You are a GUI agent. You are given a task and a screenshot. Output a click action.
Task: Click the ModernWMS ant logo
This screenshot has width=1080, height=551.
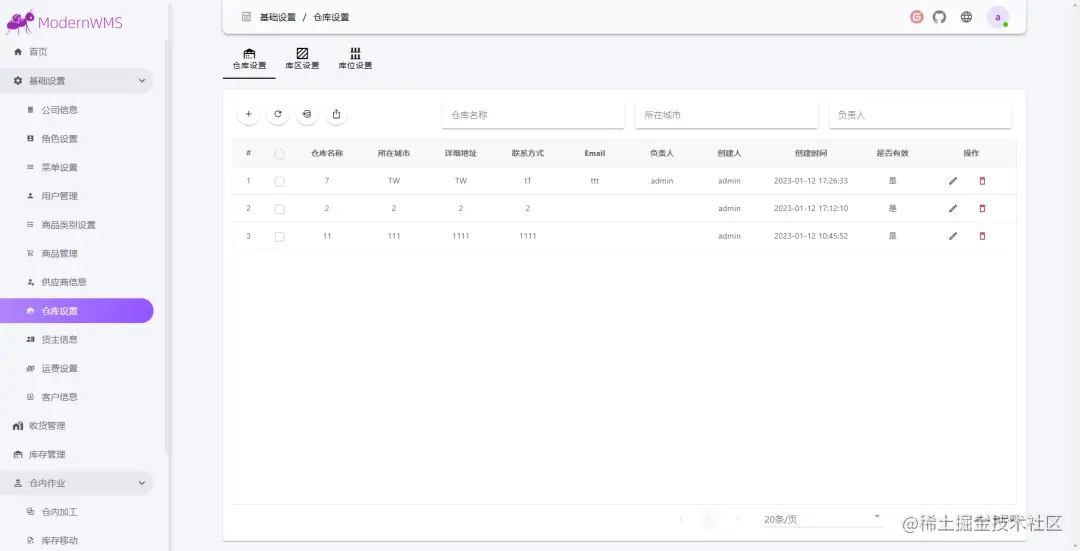pos(20,22)
